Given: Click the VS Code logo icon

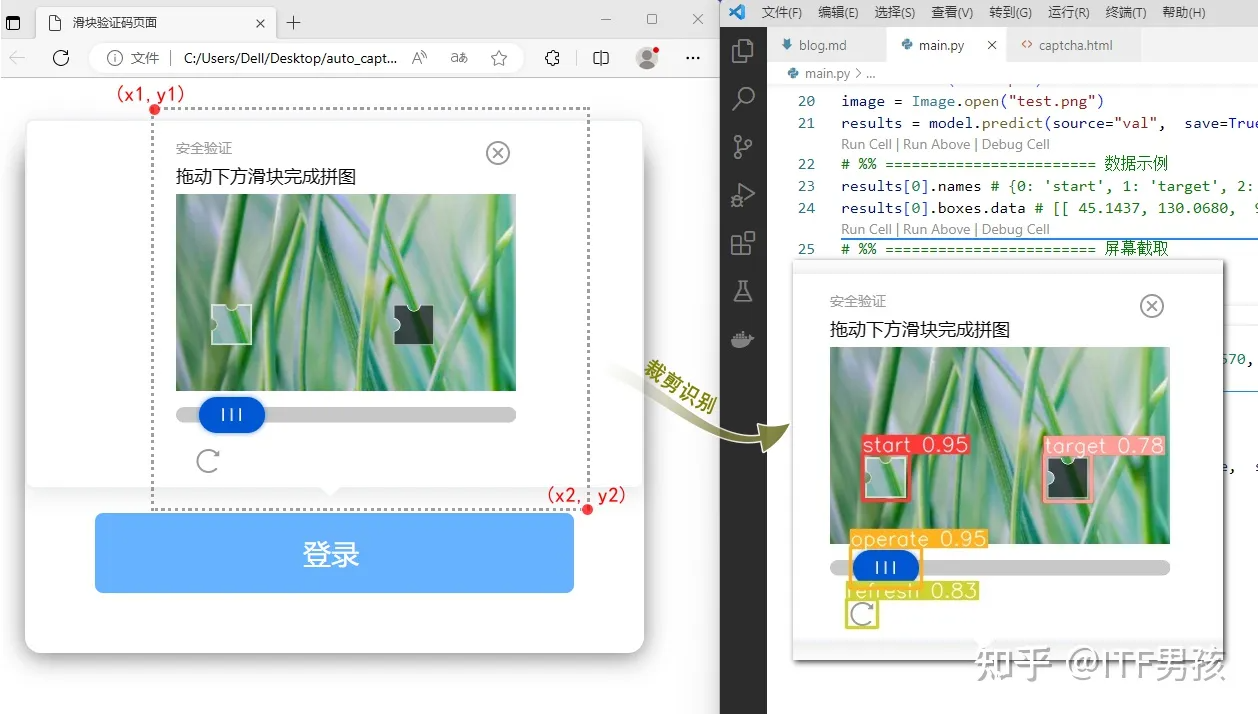Looking at the screenshot, I should pyautogui.click(x=737, y=12).
